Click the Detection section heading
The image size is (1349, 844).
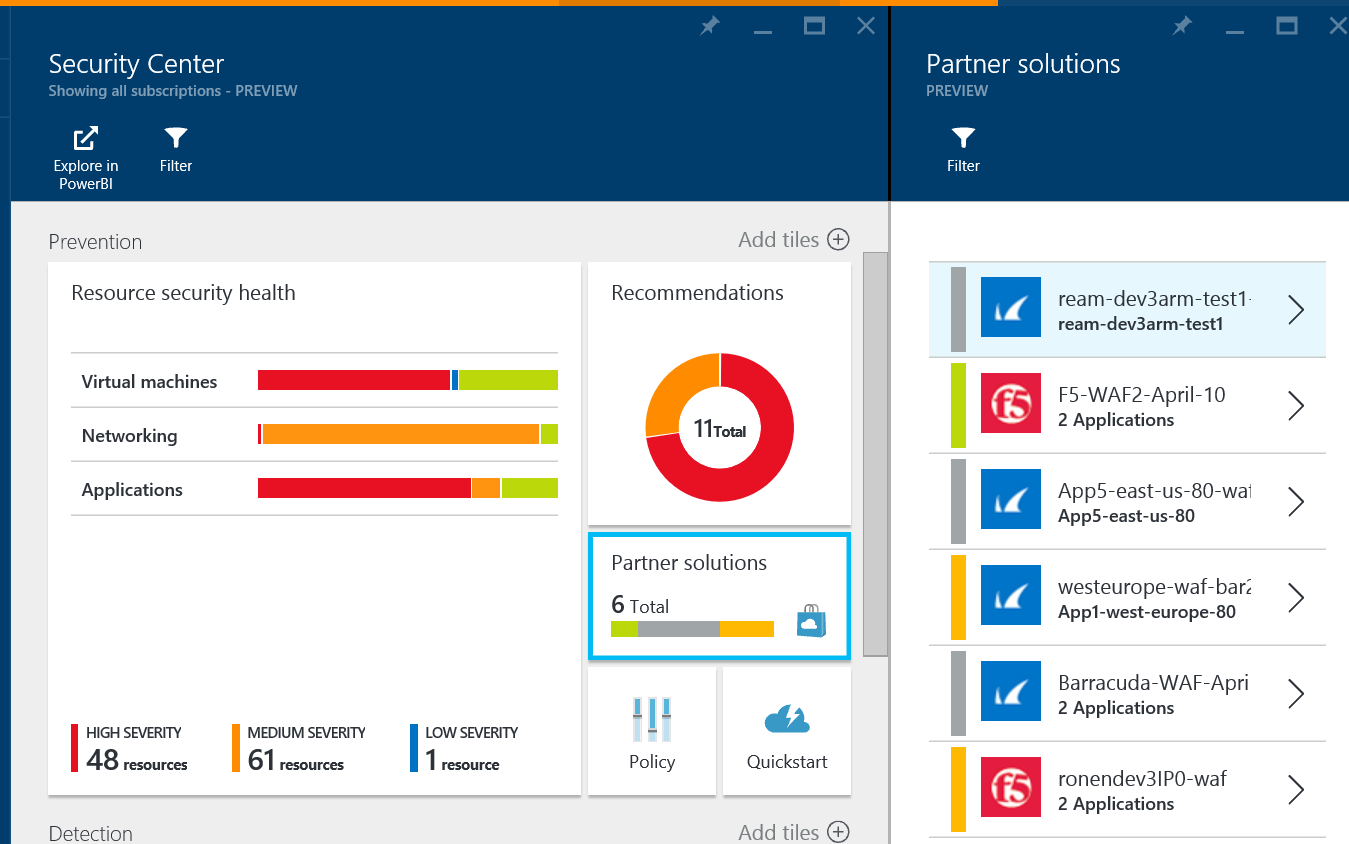[90, 833]
